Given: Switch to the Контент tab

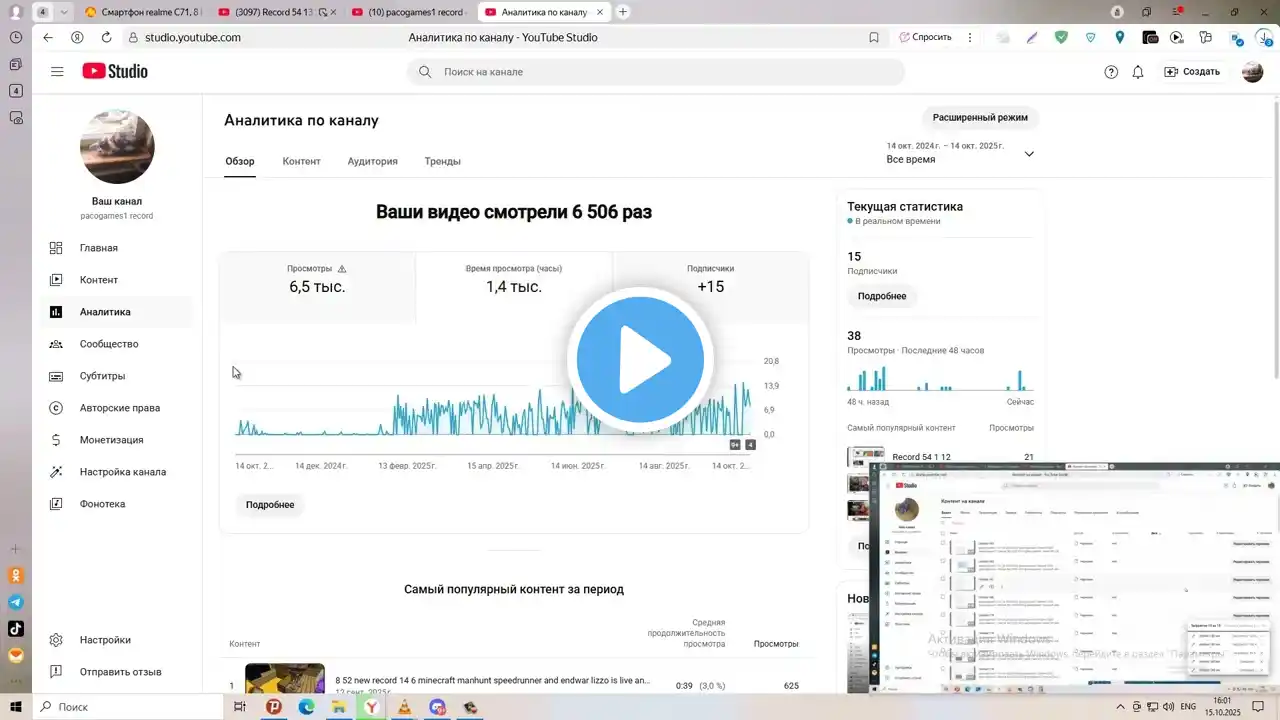Looking at the screenshot, I should 301,161.
